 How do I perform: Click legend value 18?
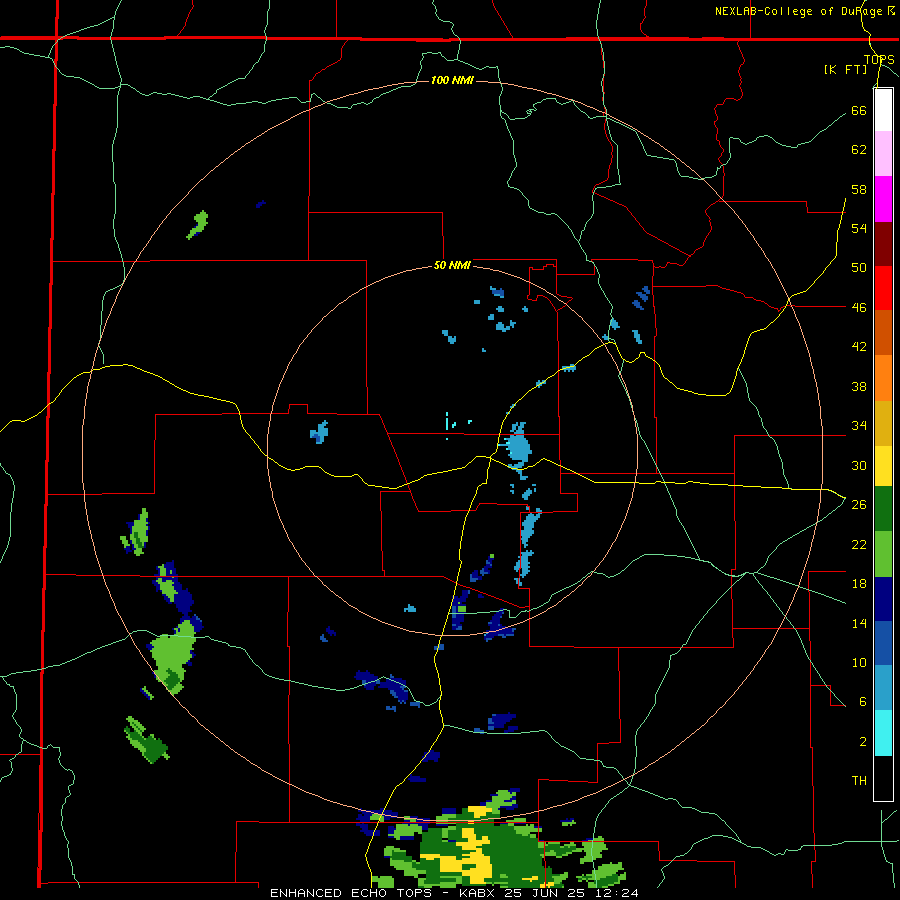859,584
